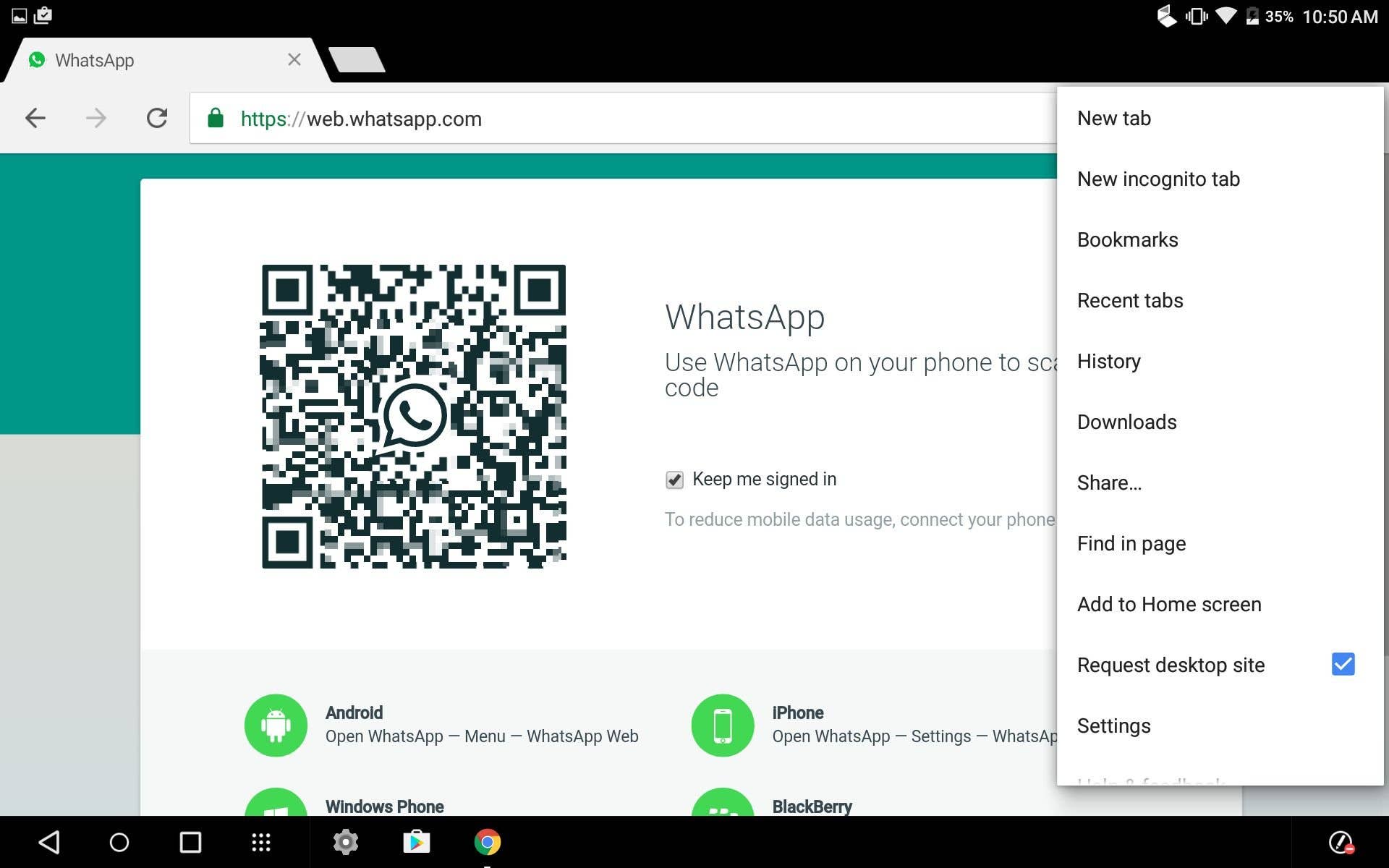Image resolution: width=1389 pixels, height=868 pixels.
Task: Click the WhatsApp favicon on the browser tab
Action: pyautogui.click(x=37, y=60)
